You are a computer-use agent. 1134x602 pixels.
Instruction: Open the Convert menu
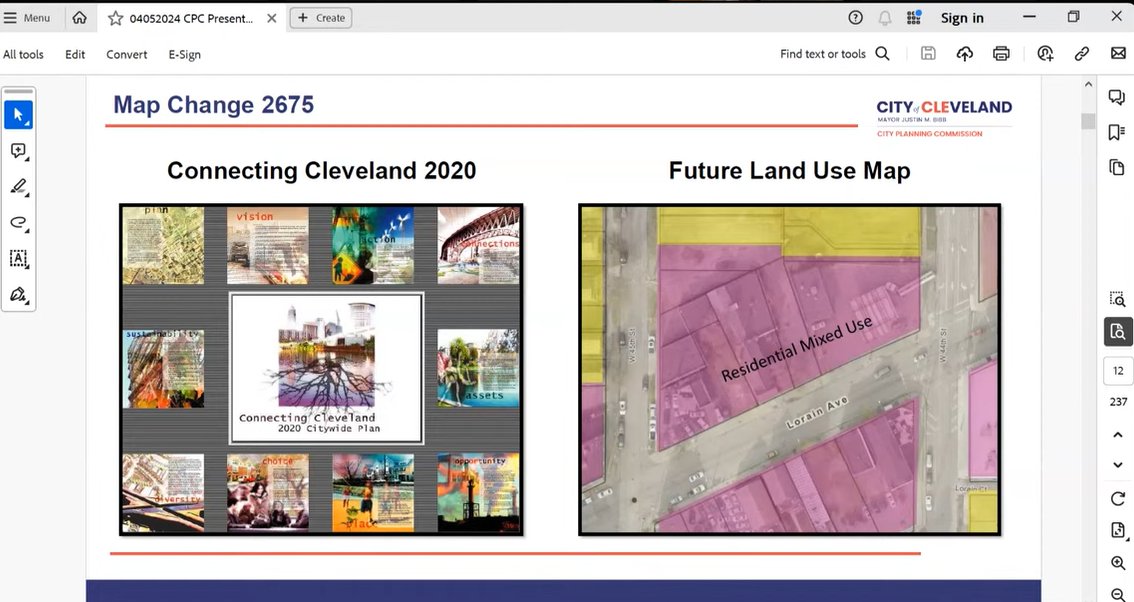pyautogui.click(x=127, y=54)
